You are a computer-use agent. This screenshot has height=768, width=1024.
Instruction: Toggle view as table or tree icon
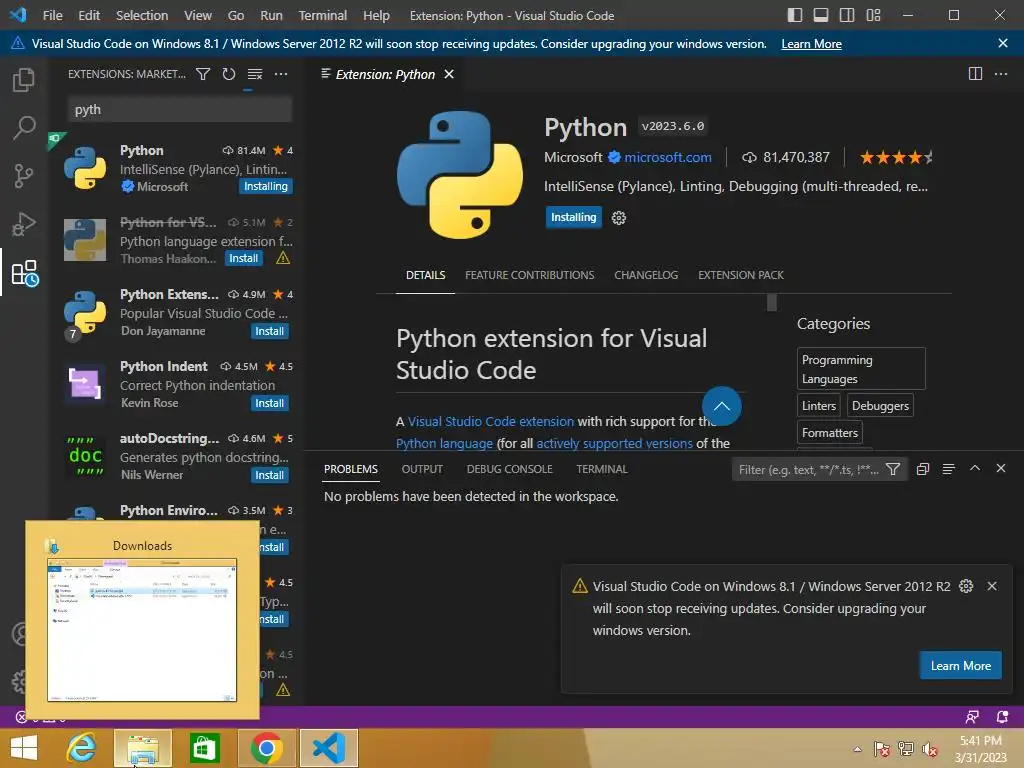949,469
